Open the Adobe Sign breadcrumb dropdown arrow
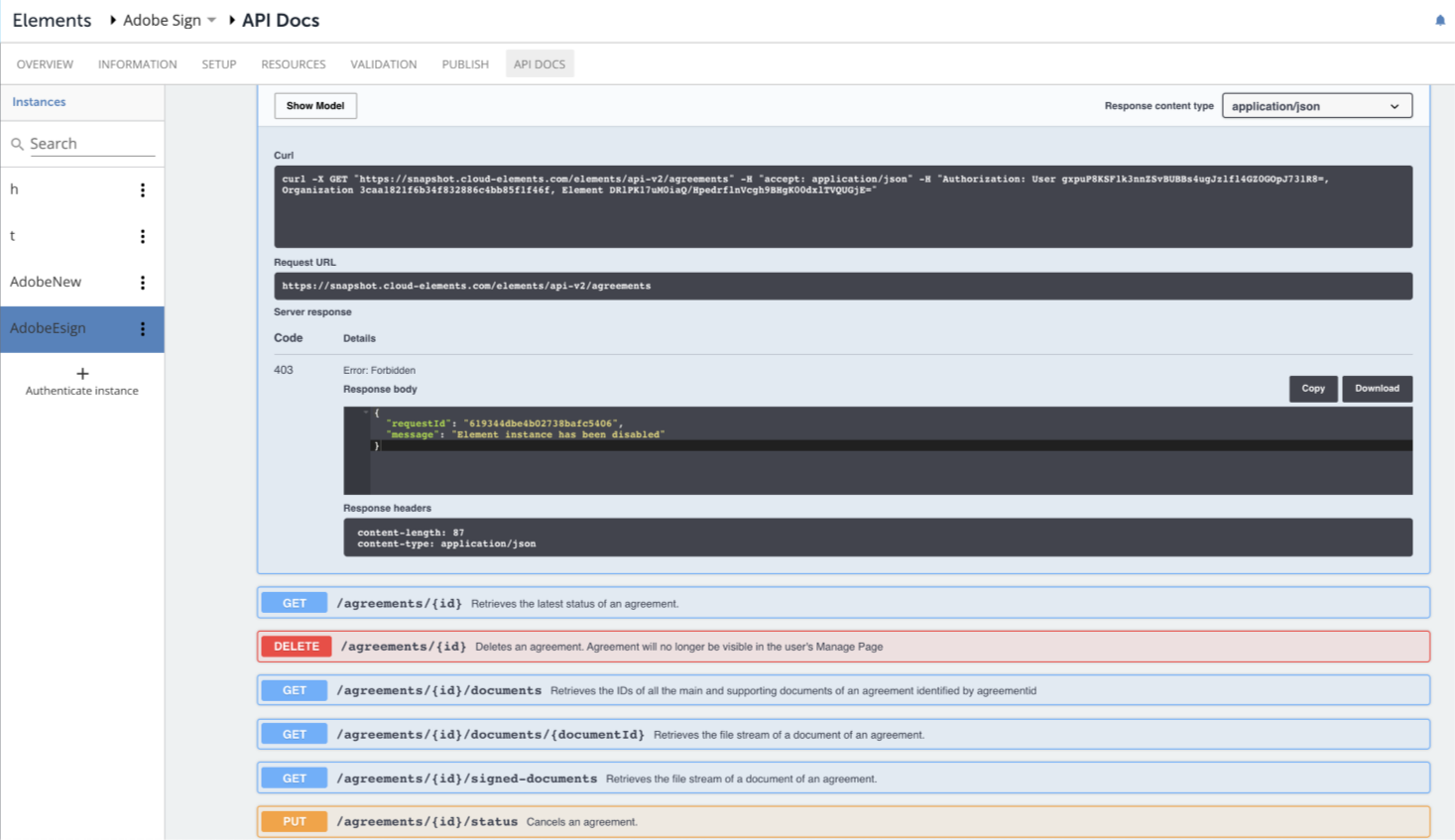The height and width of the screenshot is (840, 1455). tap(211, 20)
